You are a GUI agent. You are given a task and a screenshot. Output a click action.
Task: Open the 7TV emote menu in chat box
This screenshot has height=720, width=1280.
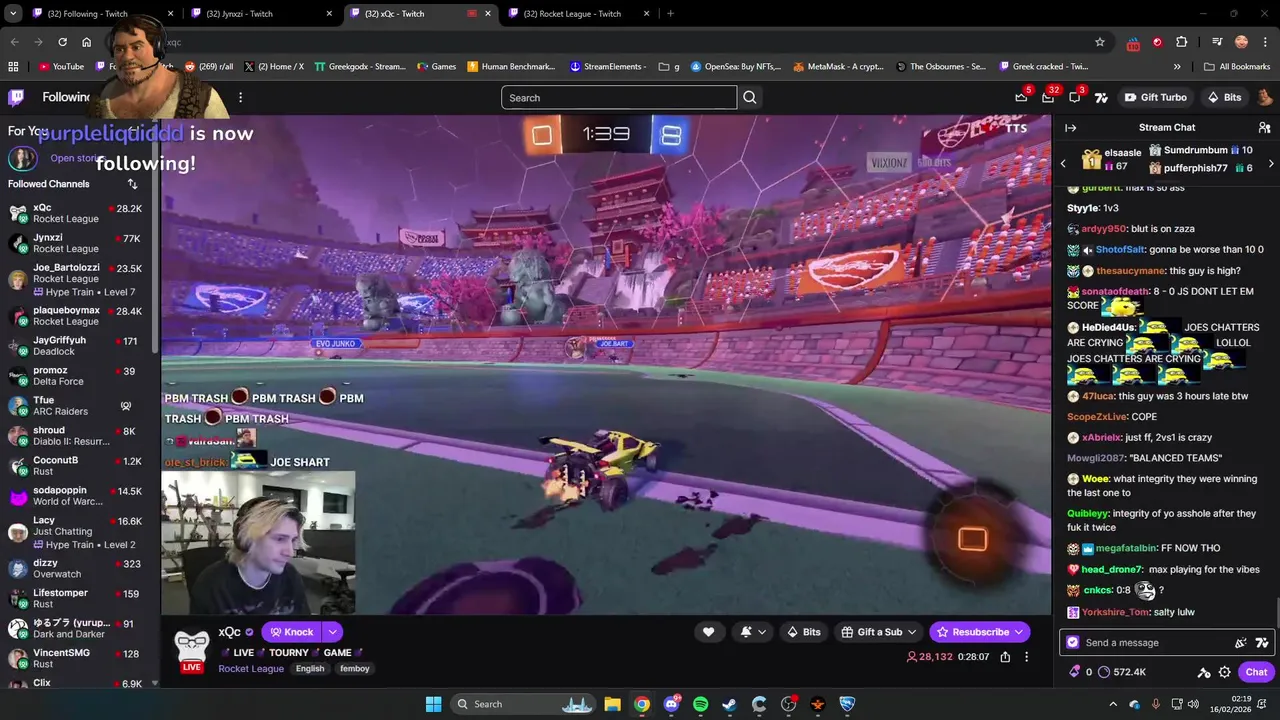[1262, 643]
